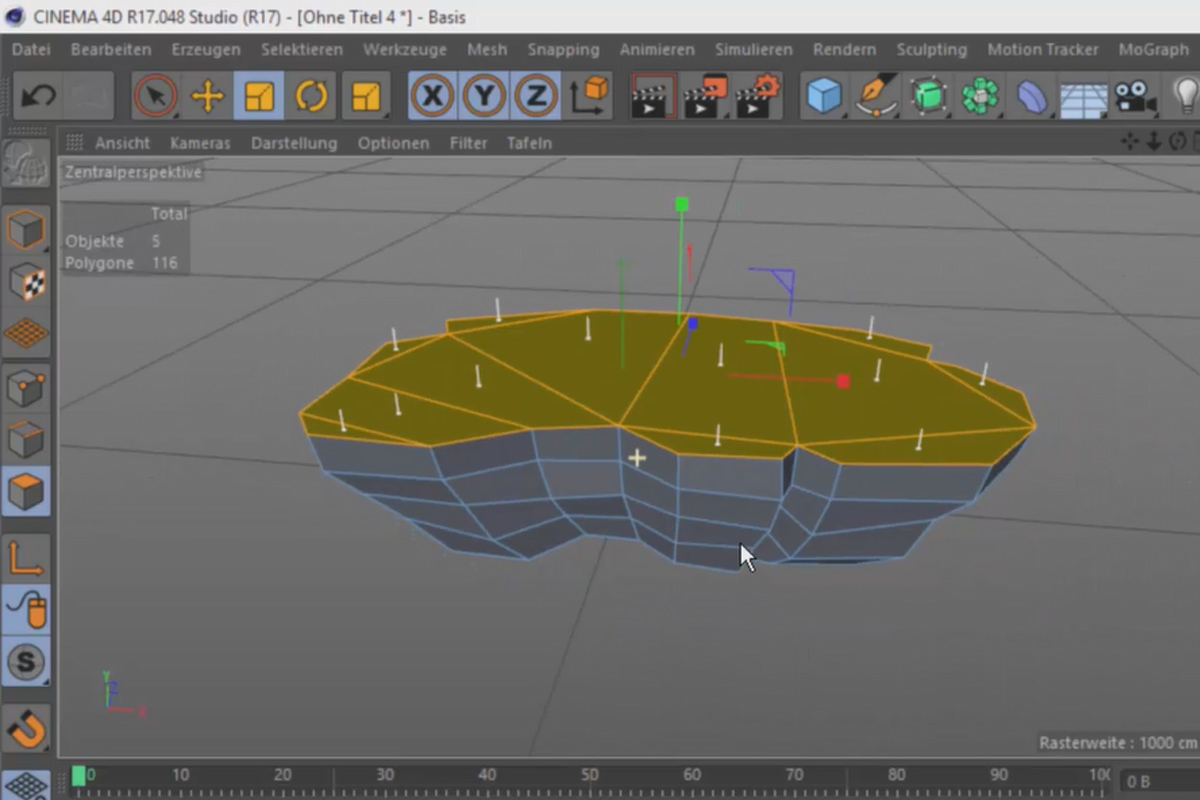Open viewport Ansicht menu
1200x800 pixels.
123,143
